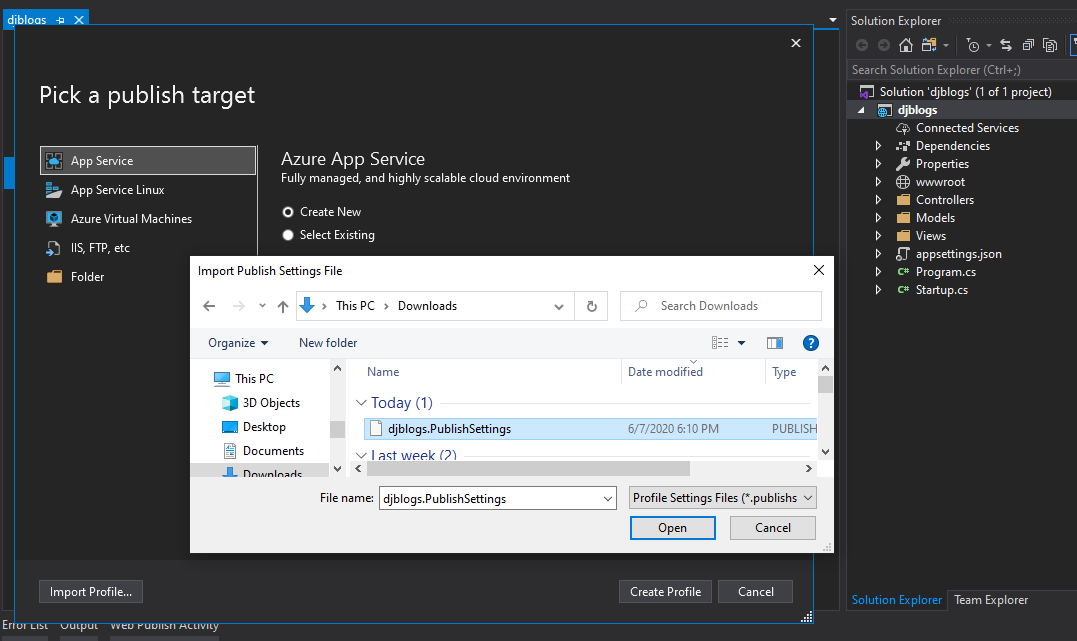Expand the Properties node in Solution Explorer
This screenshot has width=1077, height=641.
coord(878,164)
